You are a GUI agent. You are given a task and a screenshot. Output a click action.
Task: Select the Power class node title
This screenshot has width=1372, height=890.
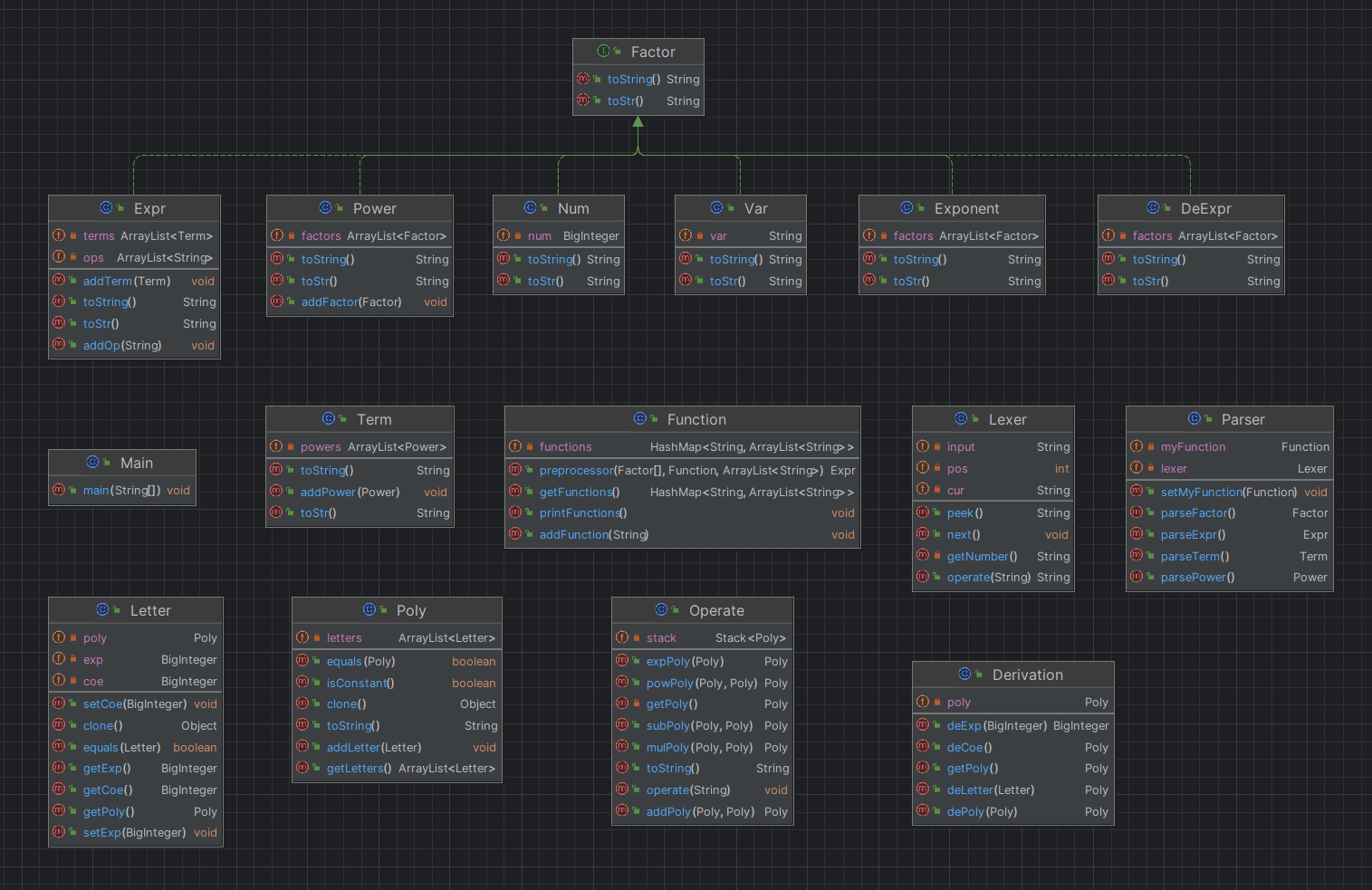(374, 209)
